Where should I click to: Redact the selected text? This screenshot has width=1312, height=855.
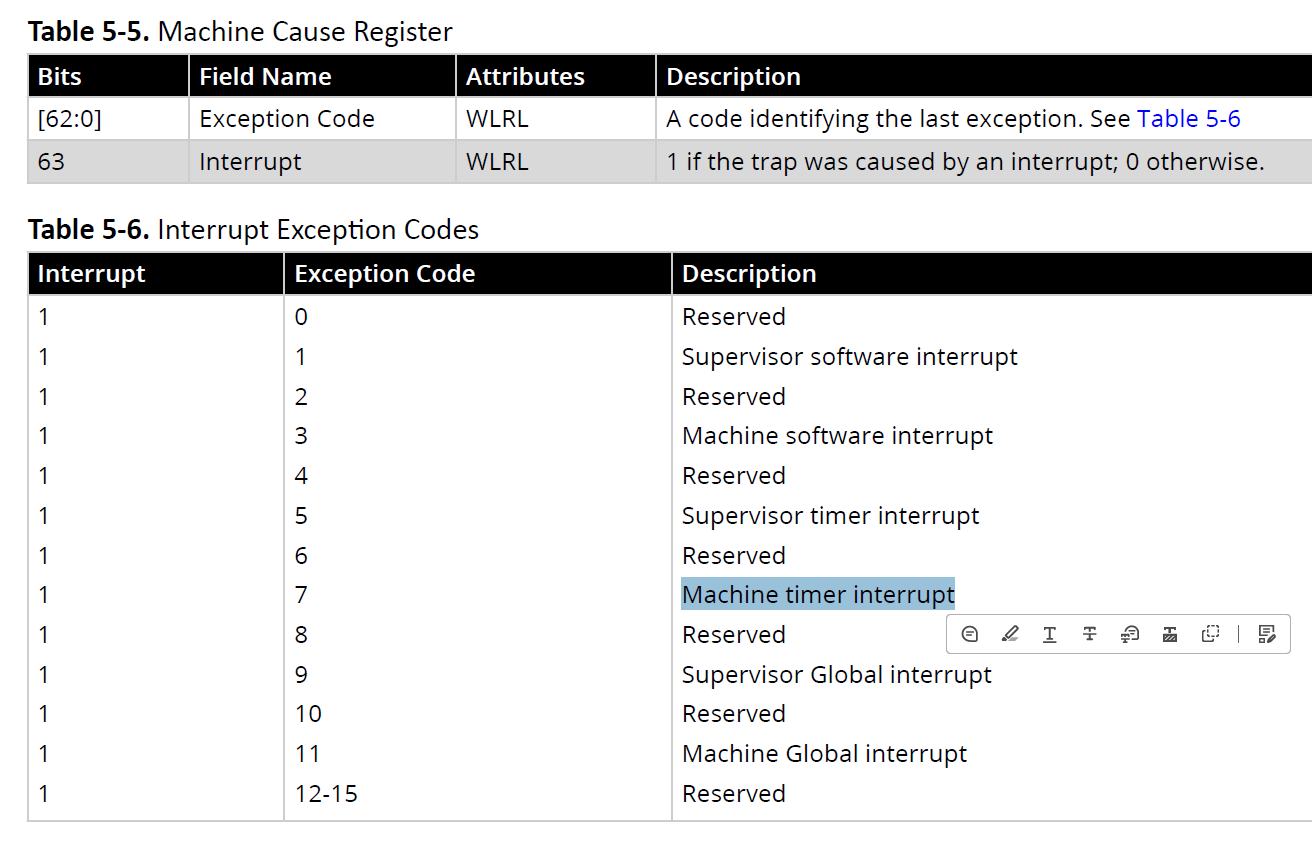[1170, 634]
